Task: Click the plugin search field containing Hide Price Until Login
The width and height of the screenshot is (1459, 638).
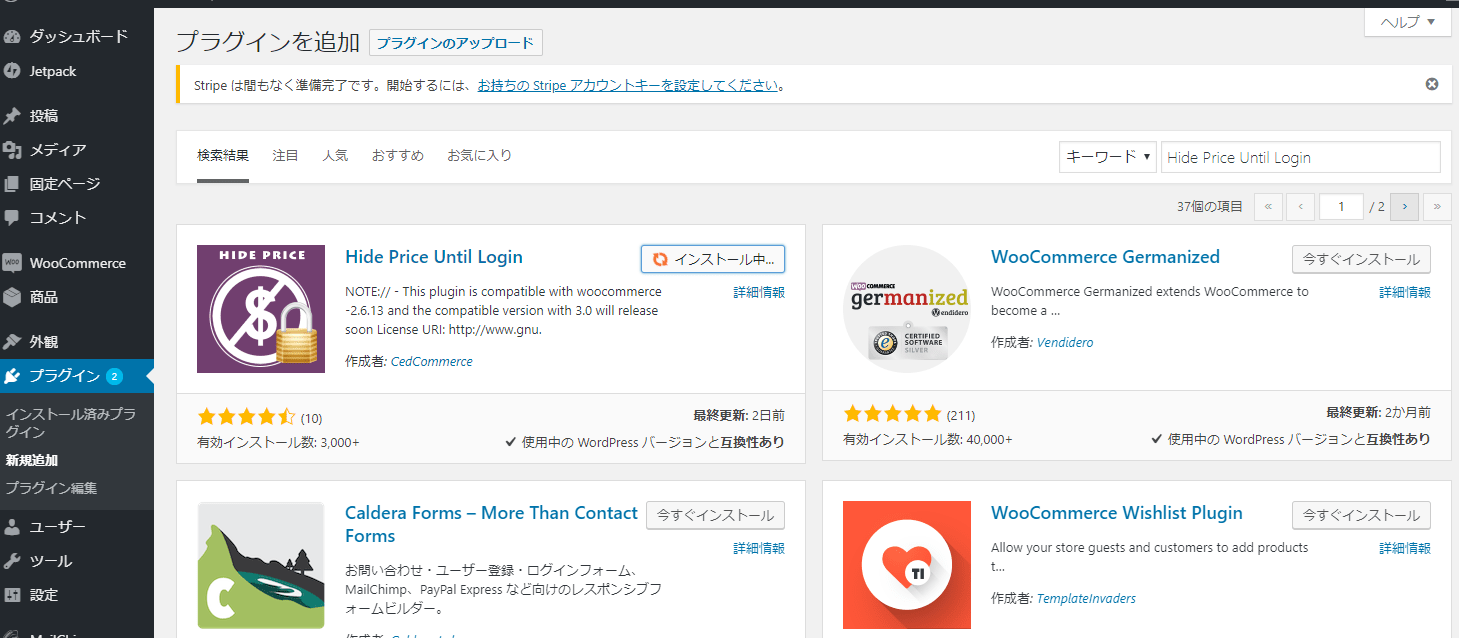Action: point(1301,157)
